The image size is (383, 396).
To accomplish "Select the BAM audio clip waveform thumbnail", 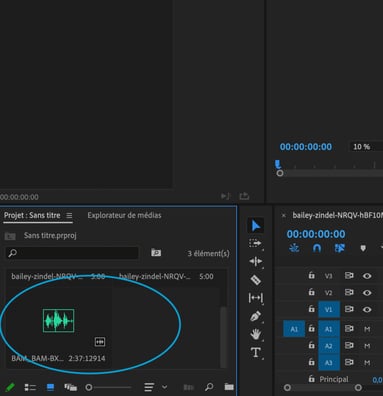I will 59,320.
